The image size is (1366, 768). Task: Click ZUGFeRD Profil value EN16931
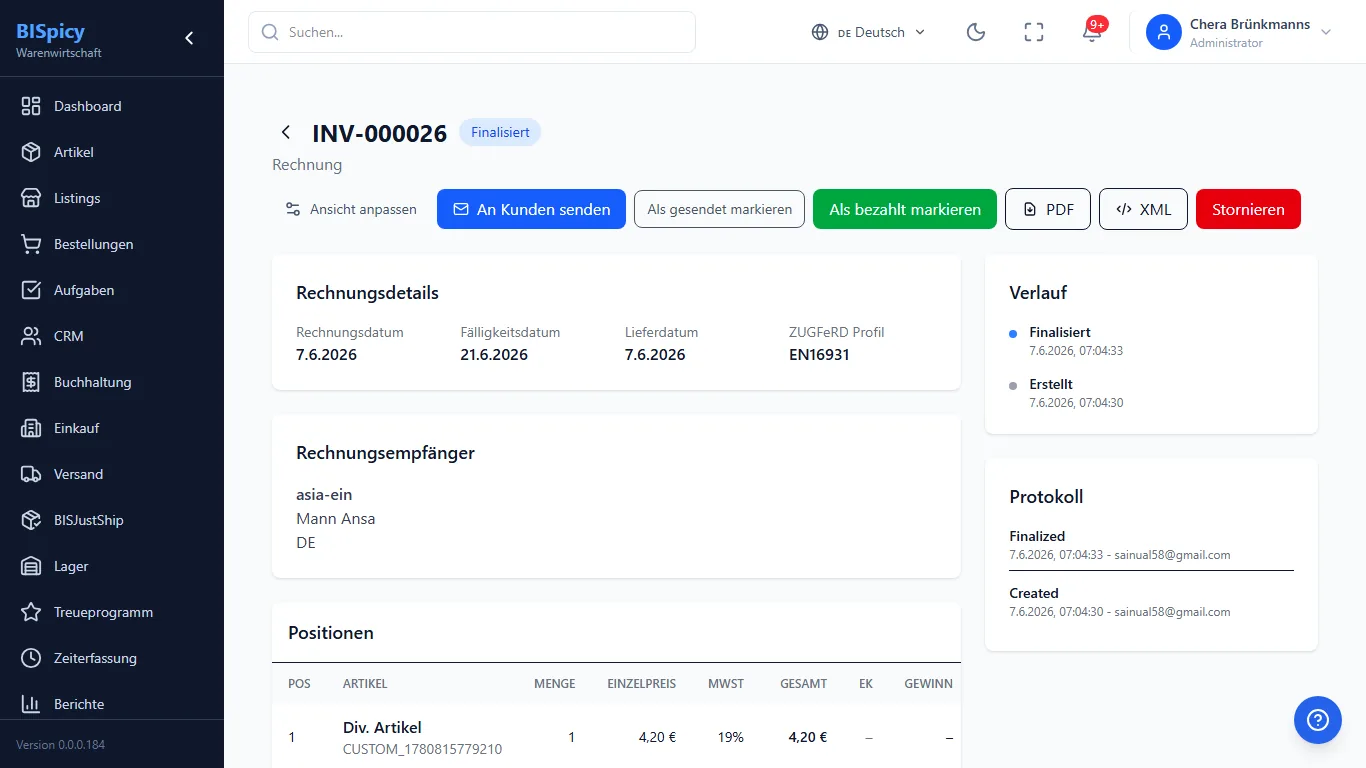pos(819,355)
